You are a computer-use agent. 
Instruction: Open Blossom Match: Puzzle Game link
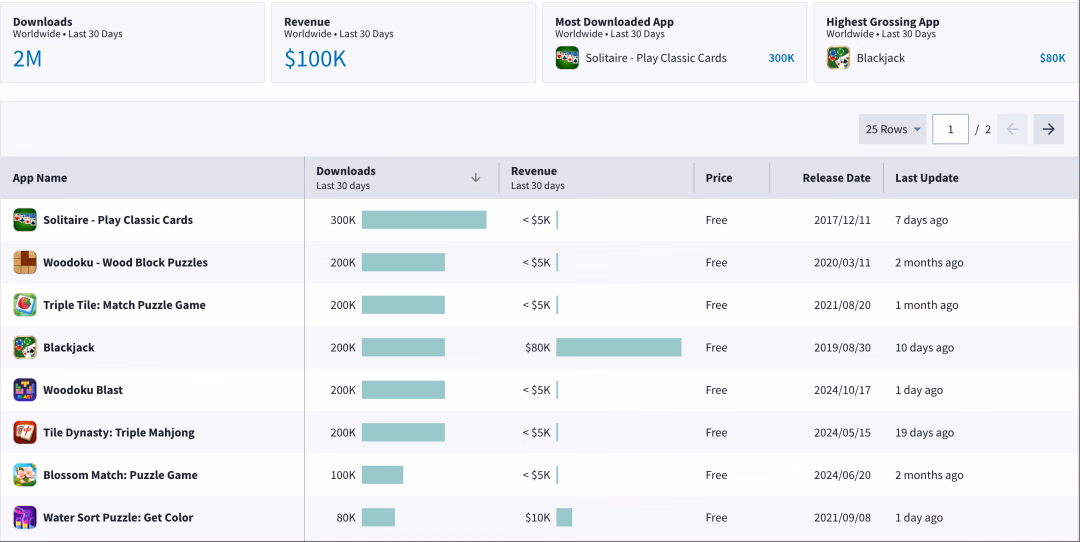pyautogui.click(x=120, y=475)
